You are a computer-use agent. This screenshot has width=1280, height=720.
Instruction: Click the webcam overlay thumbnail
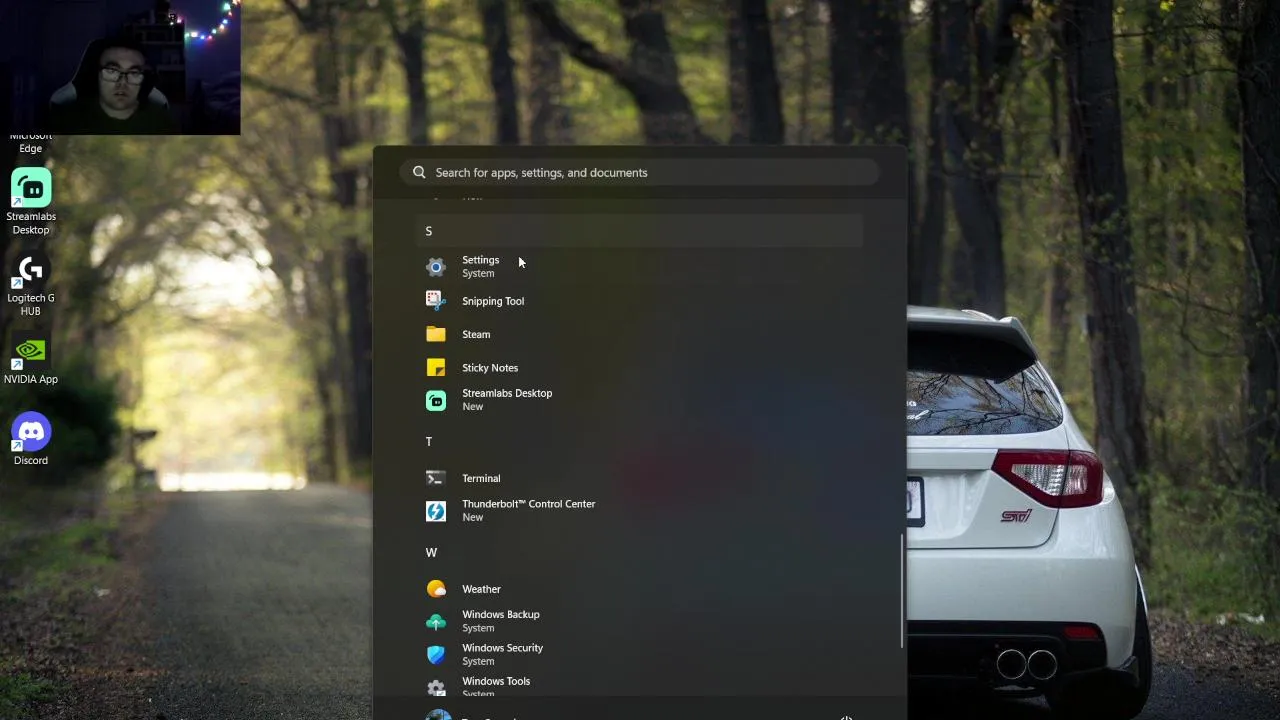click(120, 67)
